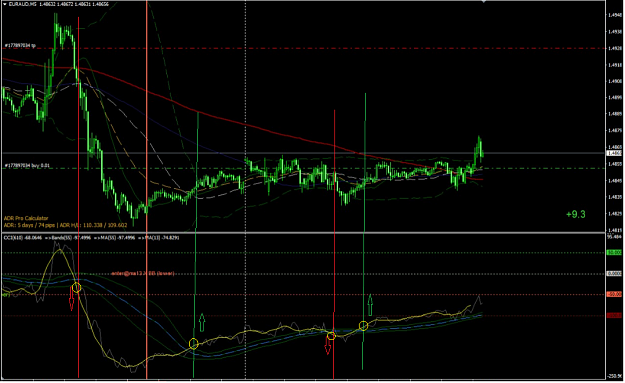This screenshot has width=625, height=383.
Task: Click the CCI indicator values label
Action: coord(91,238)
